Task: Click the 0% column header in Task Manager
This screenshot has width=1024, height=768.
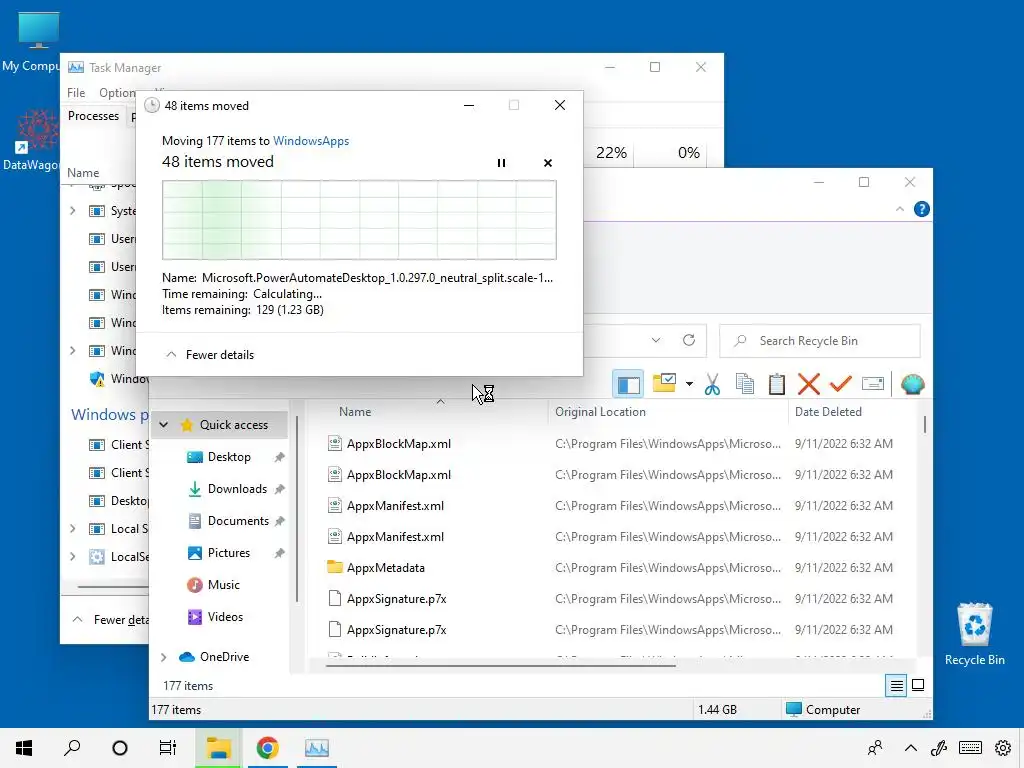Action: [x=688, y=153]
